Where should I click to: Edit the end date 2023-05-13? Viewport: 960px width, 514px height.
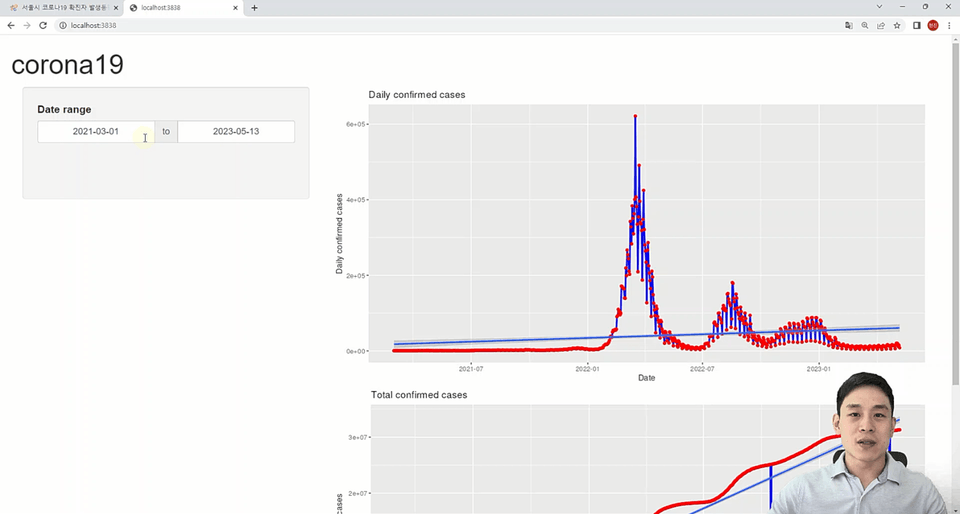[236, 132]
